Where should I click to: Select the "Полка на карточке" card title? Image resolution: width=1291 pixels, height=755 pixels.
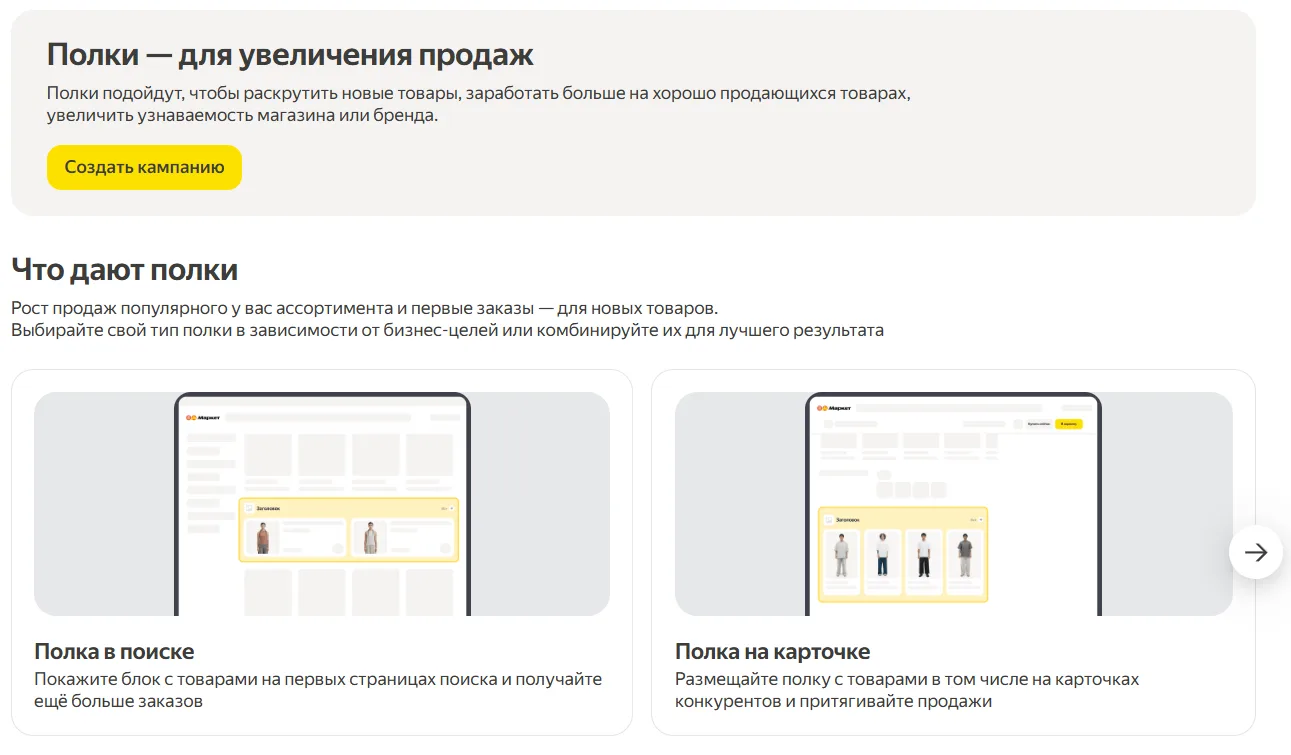[773, 652]
